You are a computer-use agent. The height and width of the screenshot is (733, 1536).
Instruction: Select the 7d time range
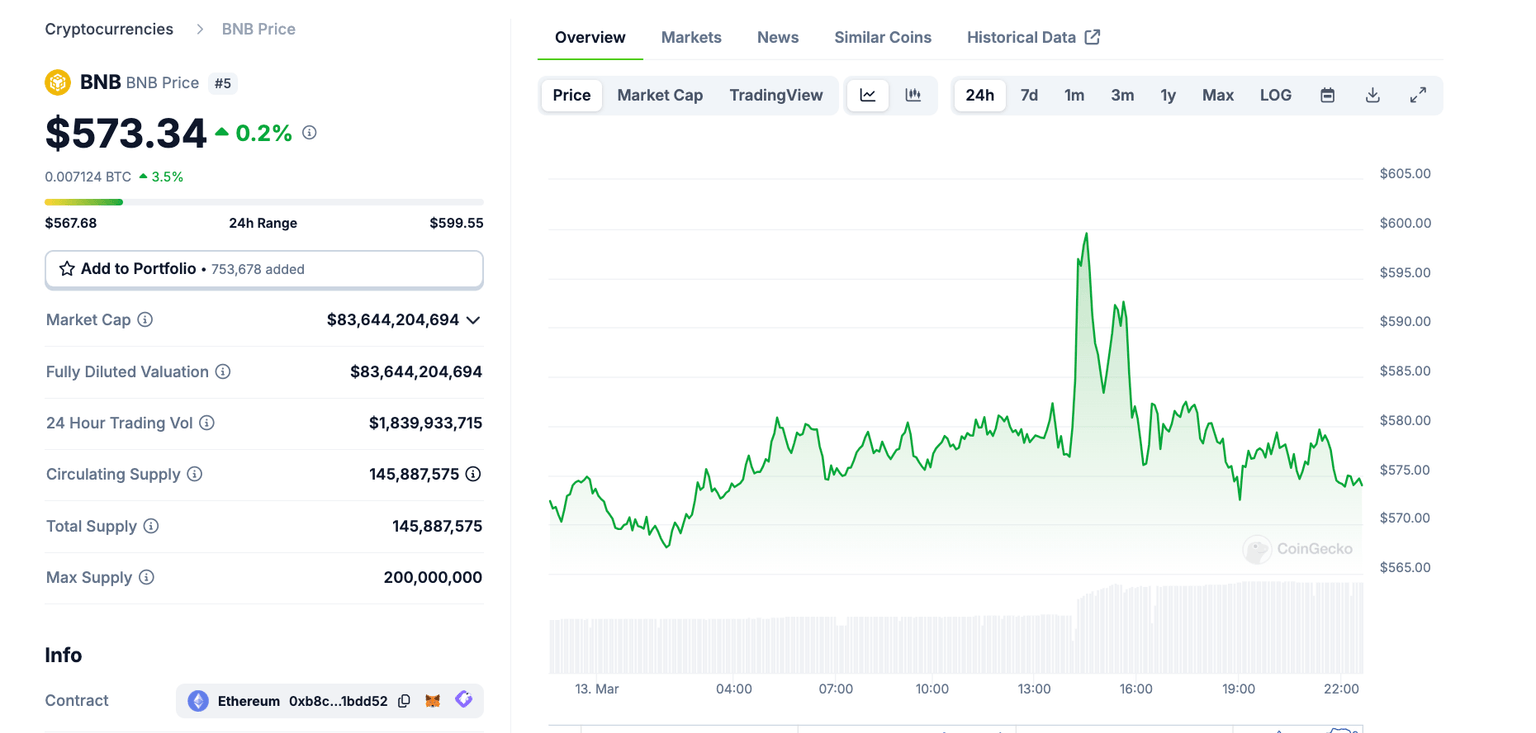pyautogui.click(x=1029, y=95)
